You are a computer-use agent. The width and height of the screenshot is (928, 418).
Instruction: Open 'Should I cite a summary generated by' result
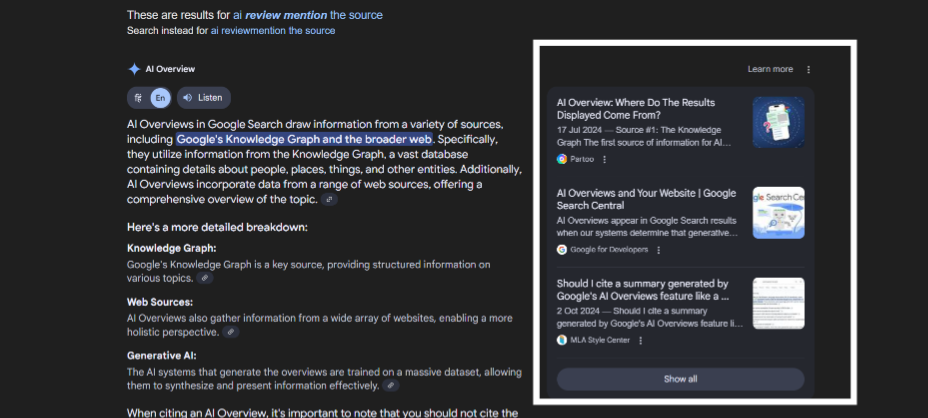(643, 290)
